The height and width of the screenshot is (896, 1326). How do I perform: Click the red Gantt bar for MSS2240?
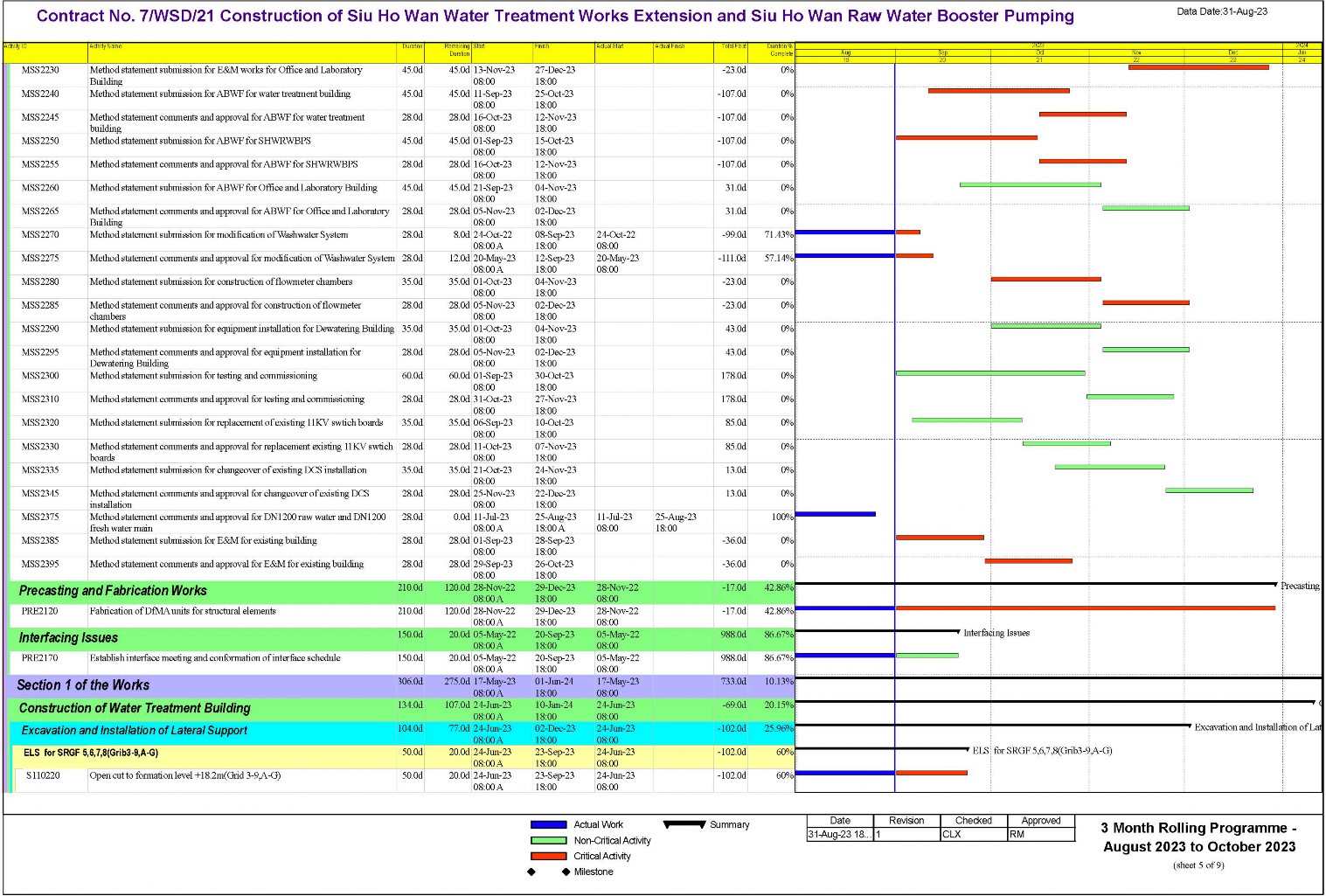(999, 91)
